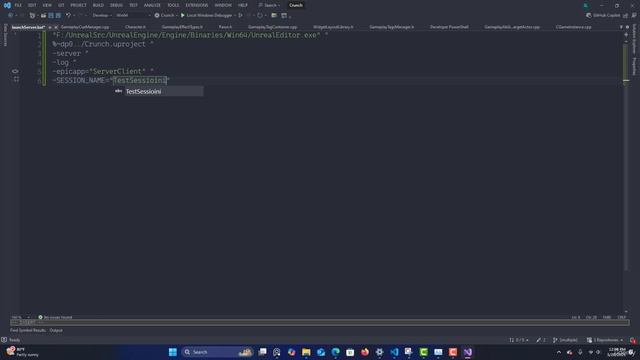The width and height of the screenshot is (640, 360).
Task: Click the Save toolbar icon
Action: point(51,15)
